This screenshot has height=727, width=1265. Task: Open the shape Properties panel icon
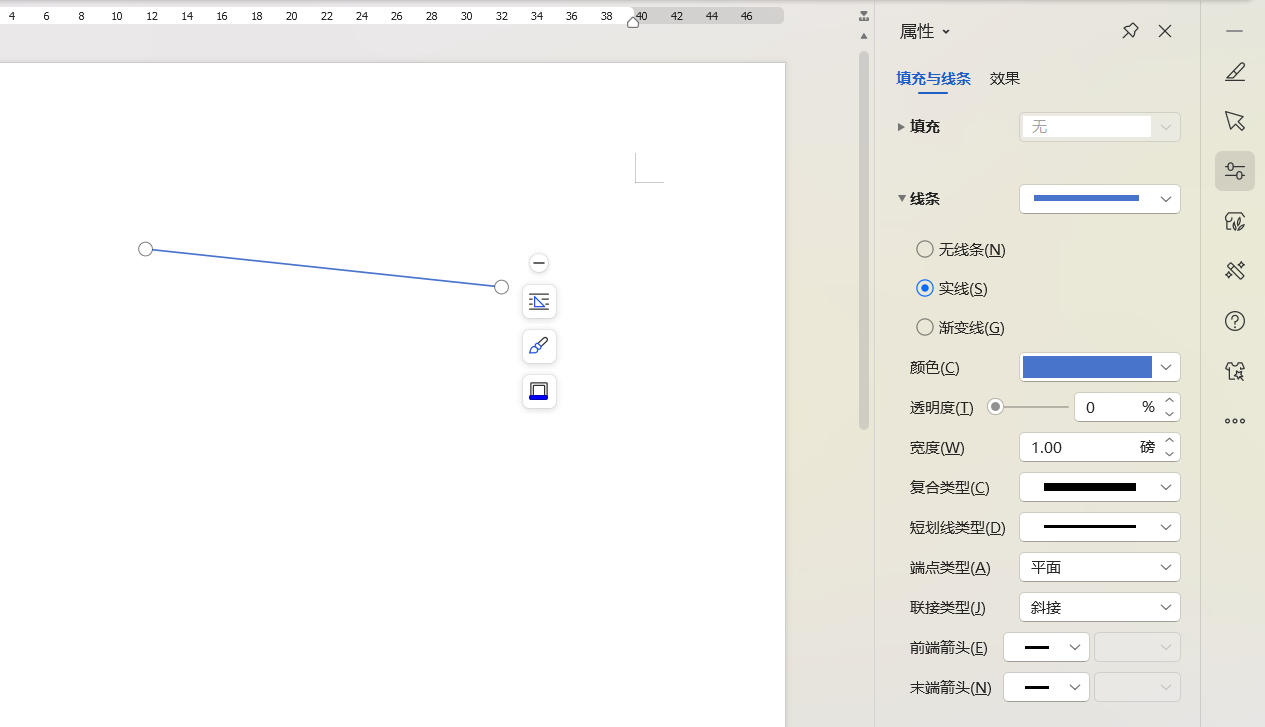pyautogui.click(x=1235, y=171)
